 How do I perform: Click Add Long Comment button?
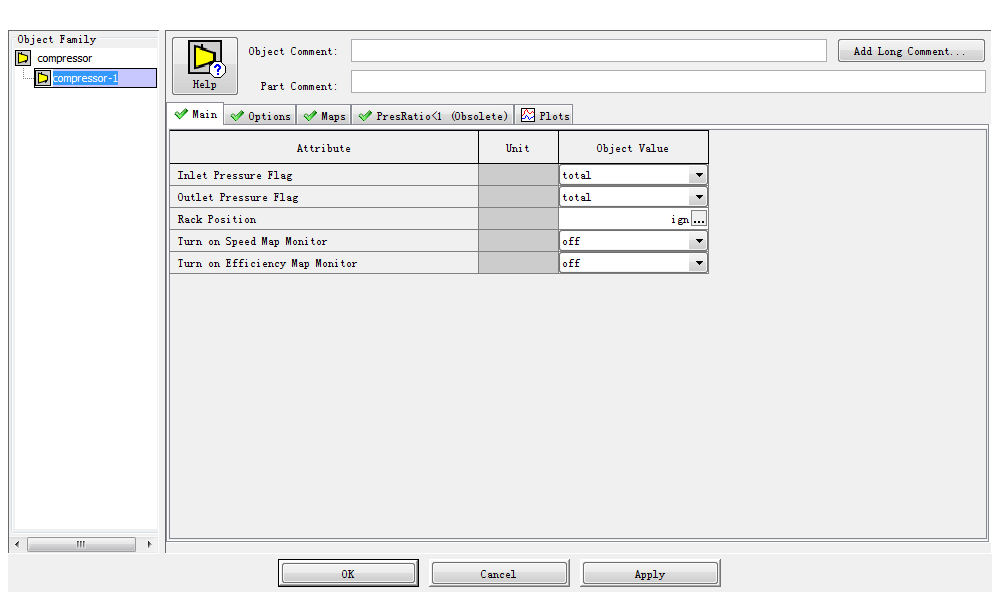coord(911,51)
